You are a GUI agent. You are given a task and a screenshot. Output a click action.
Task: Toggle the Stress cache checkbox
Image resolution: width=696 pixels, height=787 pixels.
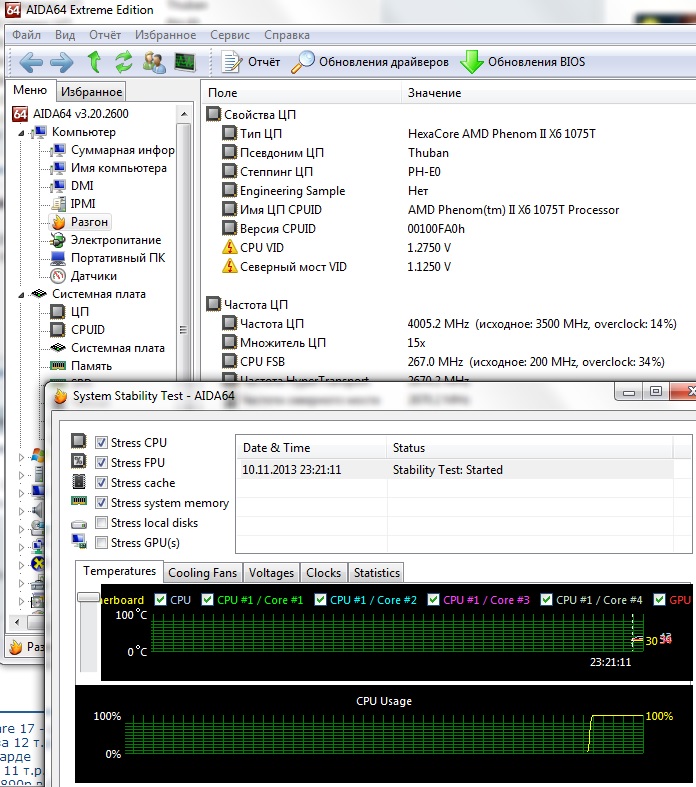(101, 482)
